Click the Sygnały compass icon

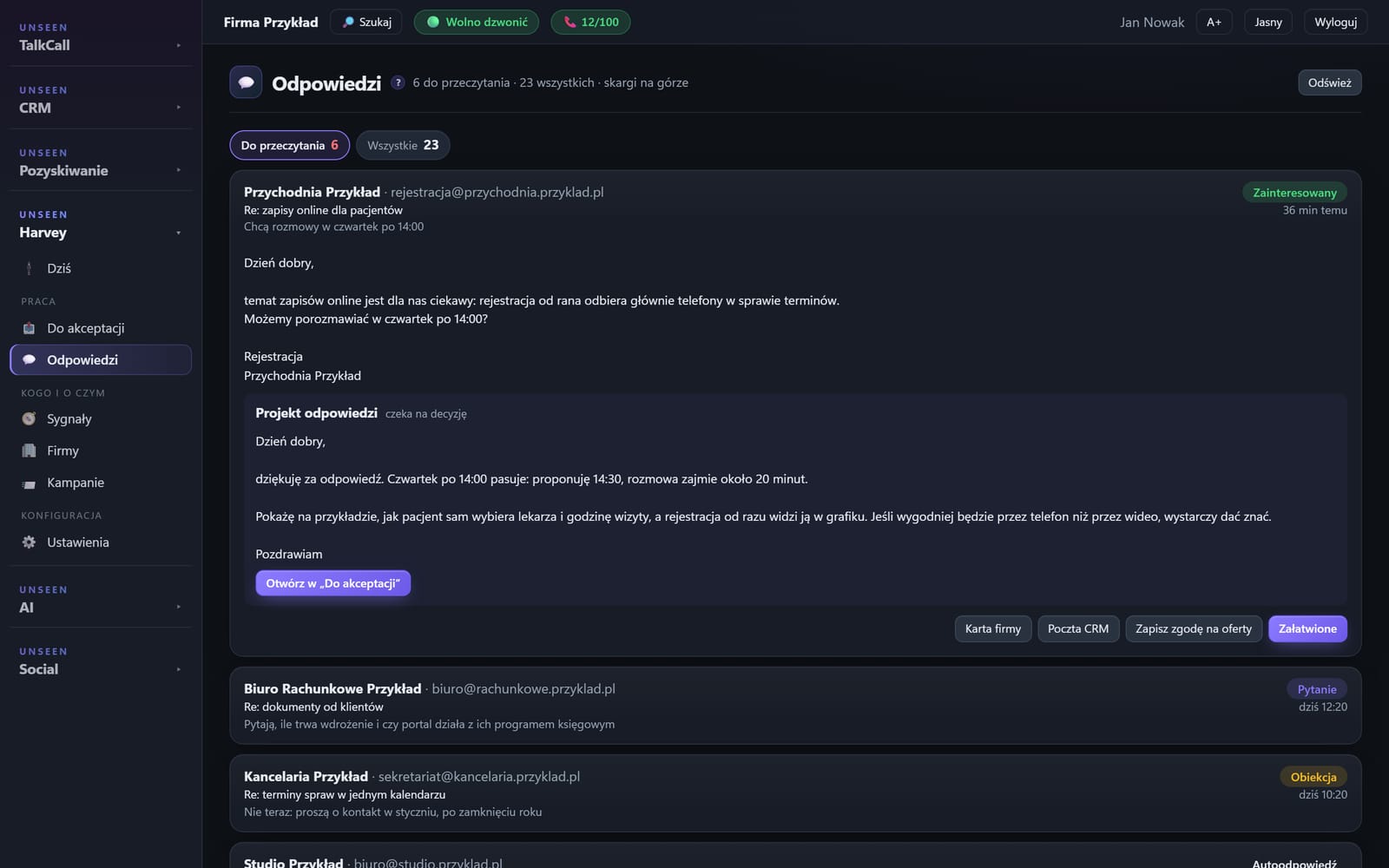tap(29, 418)
